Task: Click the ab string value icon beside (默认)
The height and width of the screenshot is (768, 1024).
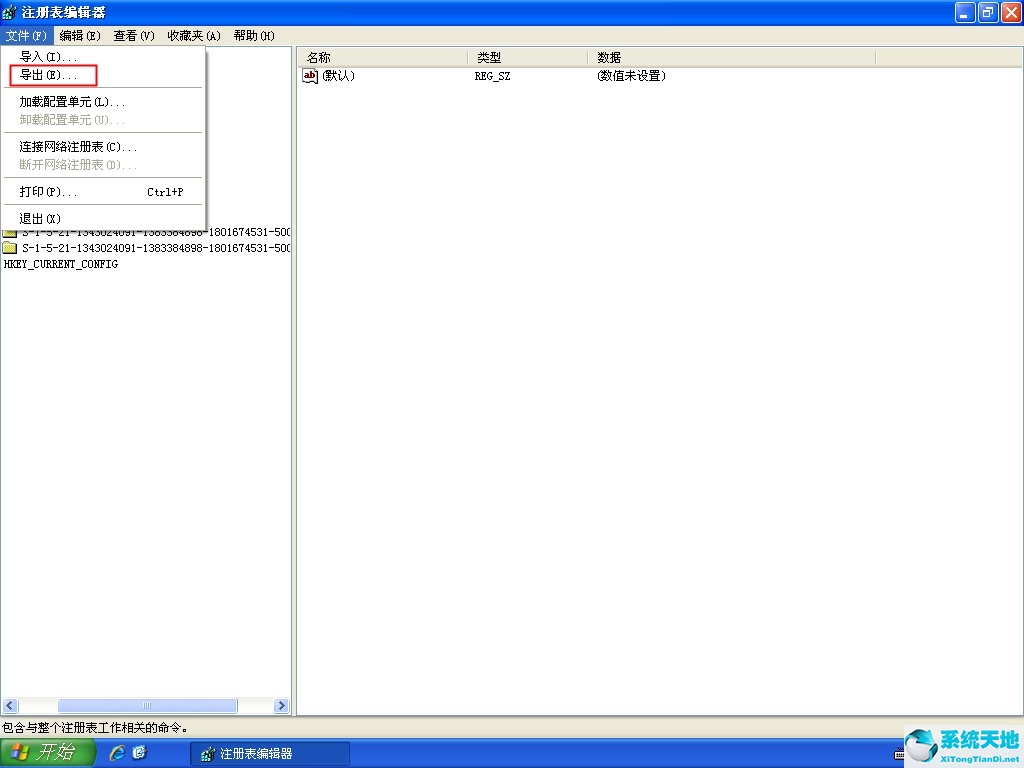Action: (307, 76)
